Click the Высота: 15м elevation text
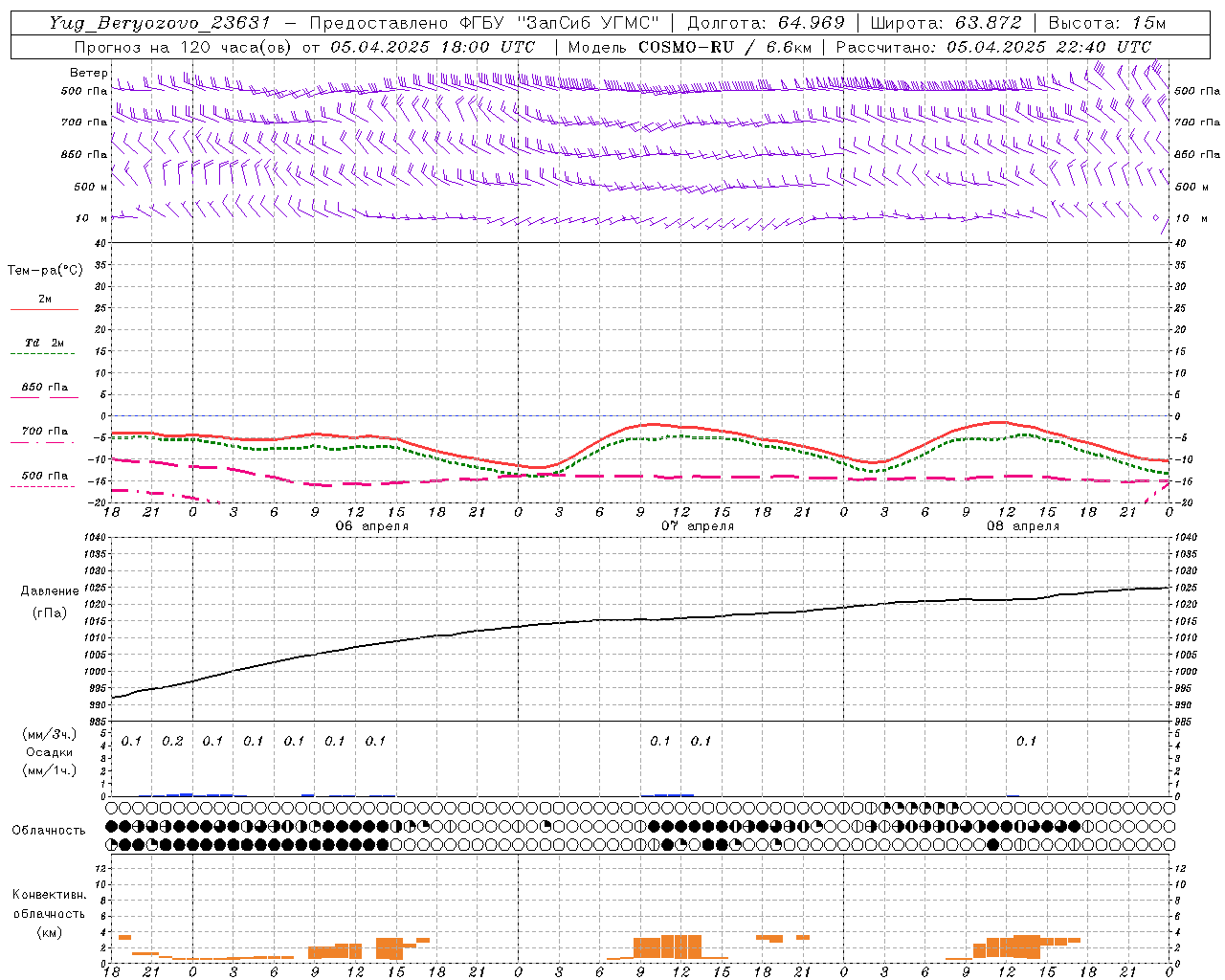 tap(1107, 23)
